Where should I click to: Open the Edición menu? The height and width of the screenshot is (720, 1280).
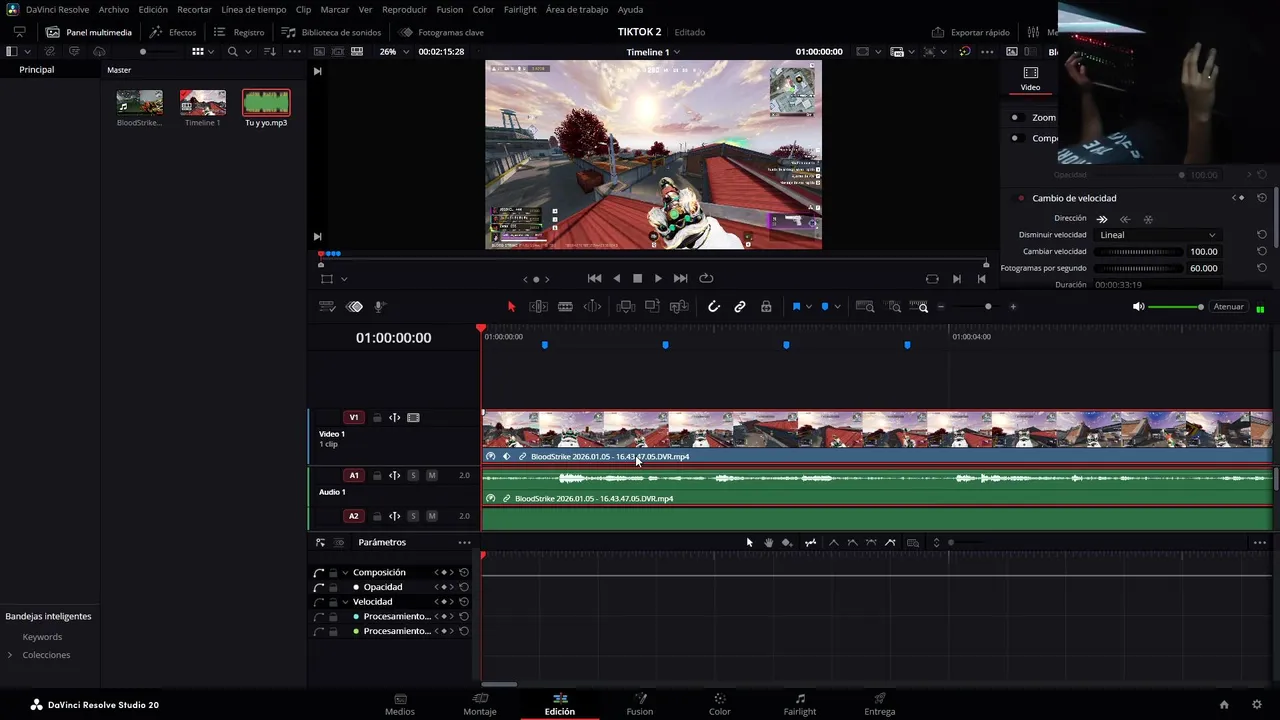pos(153,9)
